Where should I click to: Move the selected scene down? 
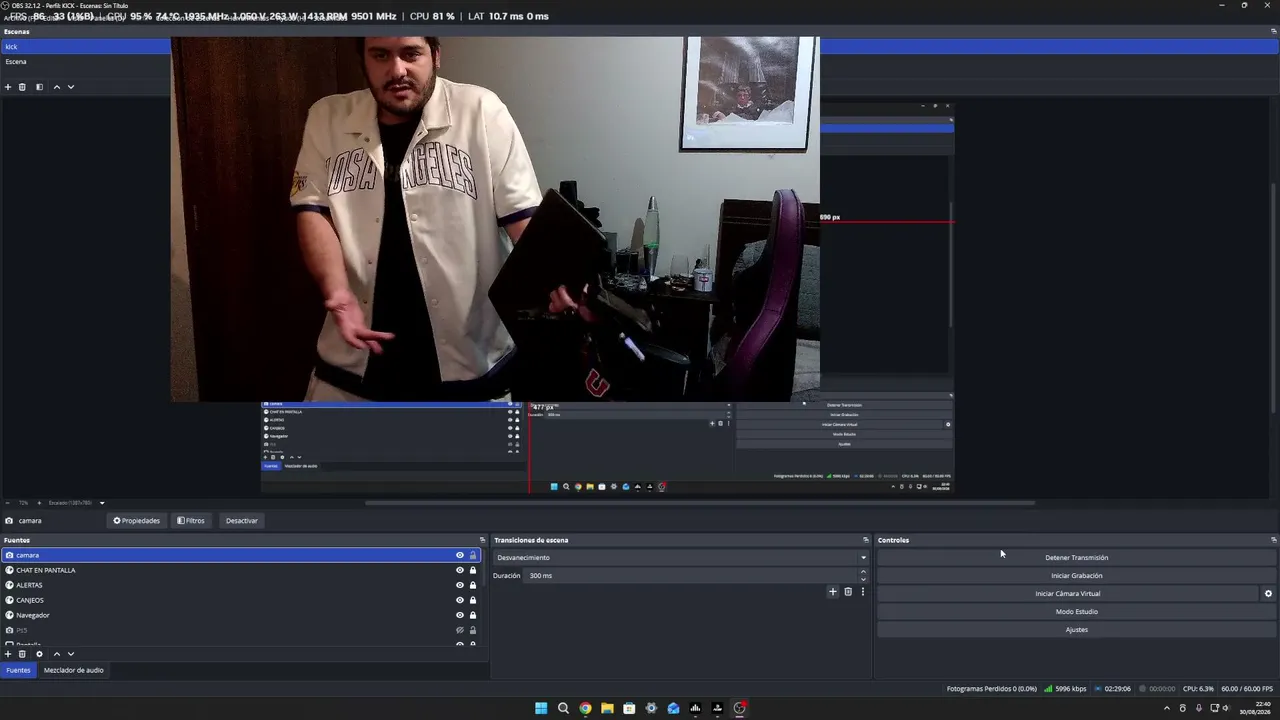70,87
